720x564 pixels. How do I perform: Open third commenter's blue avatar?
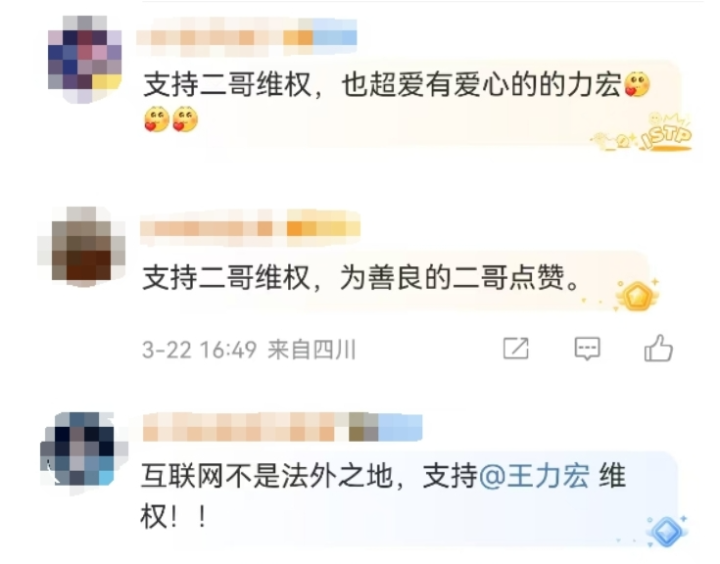(x=84, y=452)
